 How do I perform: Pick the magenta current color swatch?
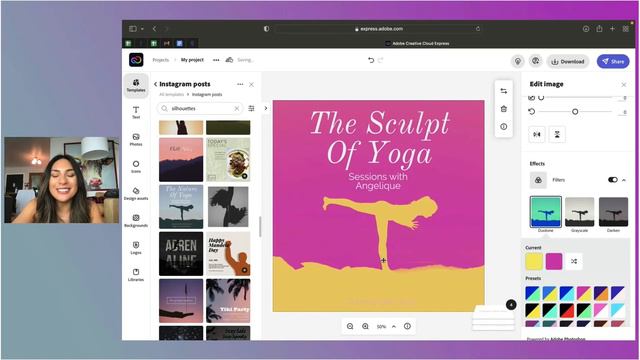(554, 261)
